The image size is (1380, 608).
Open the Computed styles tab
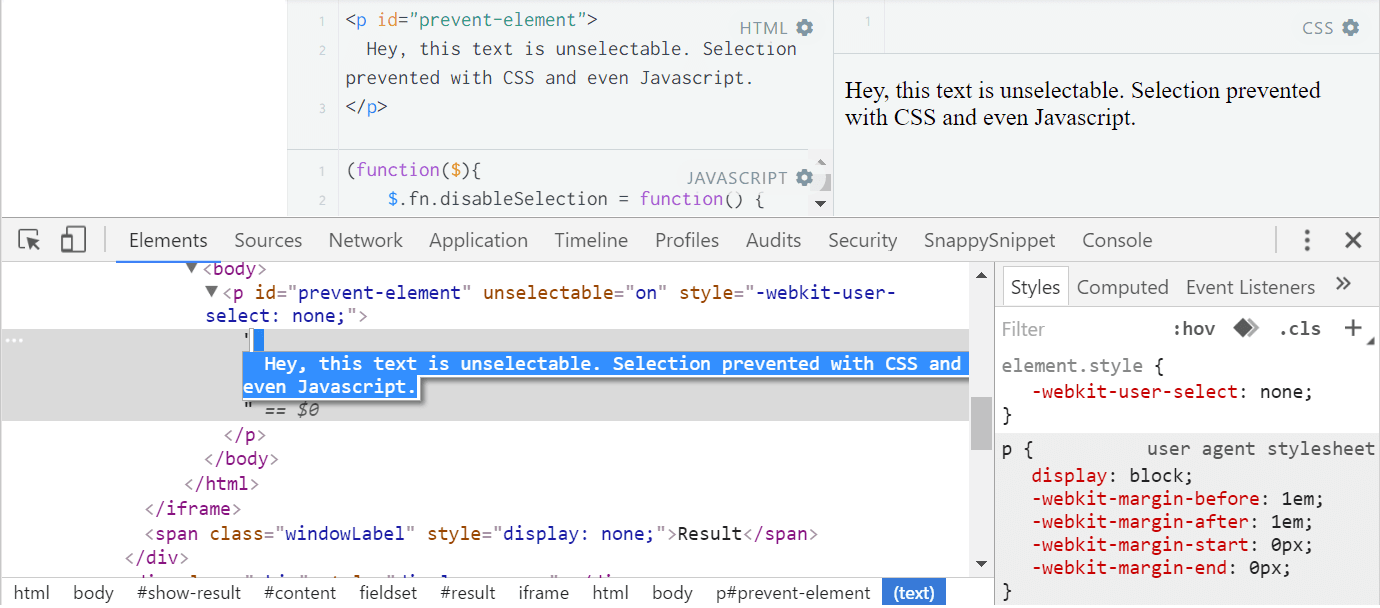(1122, 287)
